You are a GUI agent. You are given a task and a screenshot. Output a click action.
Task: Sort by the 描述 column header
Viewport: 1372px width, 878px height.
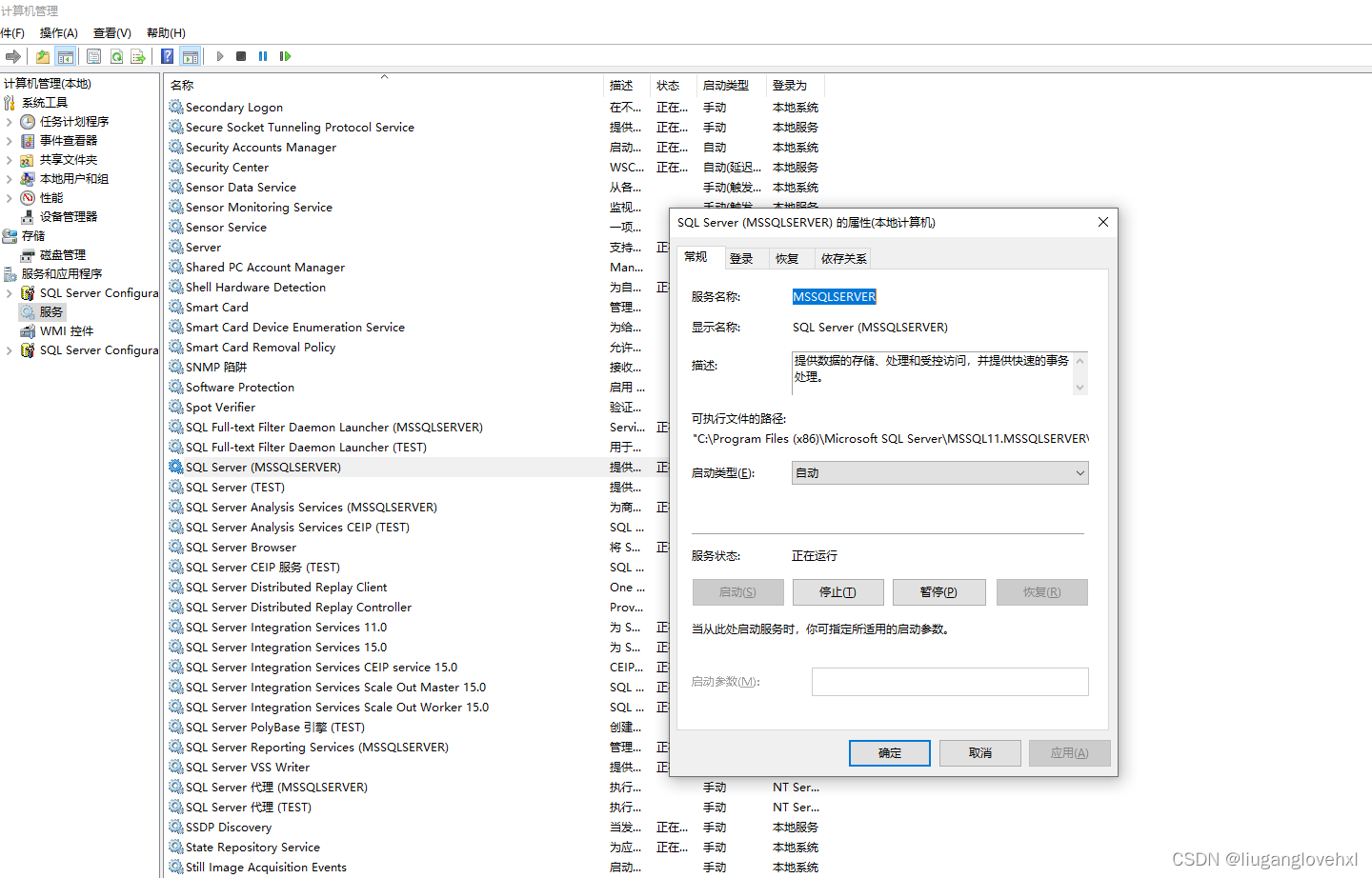[x=628, y=86]
